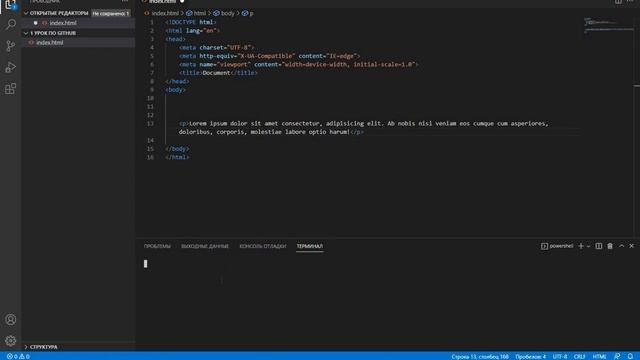
Task: Change language mode HTML in status bar
Action: point(599,356)
